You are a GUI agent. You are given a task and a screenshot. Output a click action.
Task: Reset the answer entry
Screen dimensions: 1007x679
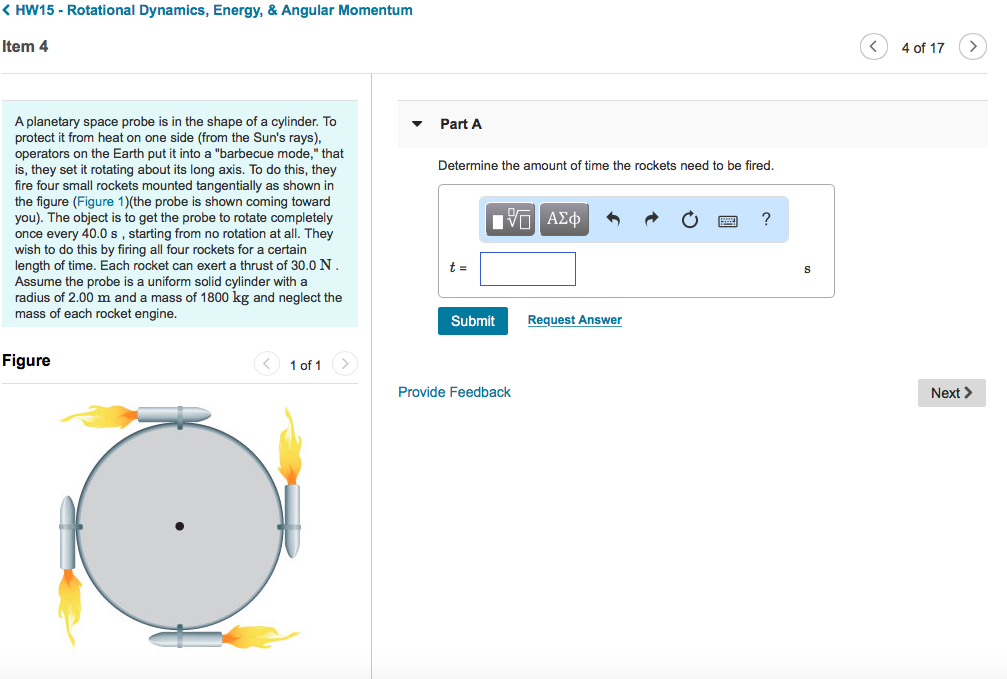click(689, 219)
